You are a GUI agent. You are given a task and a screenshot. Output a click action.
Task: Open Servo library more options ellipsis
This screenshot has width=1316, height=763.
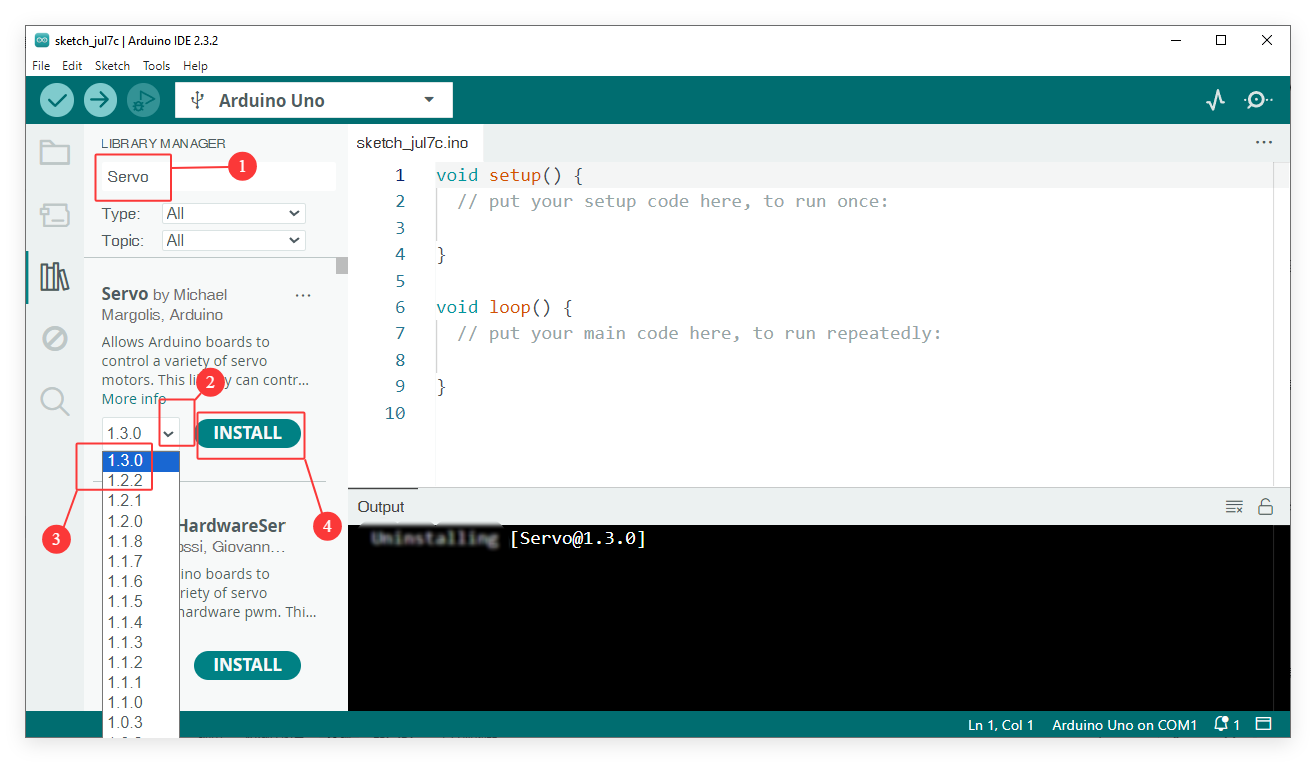pyautogui.click(x=303, y=295)
